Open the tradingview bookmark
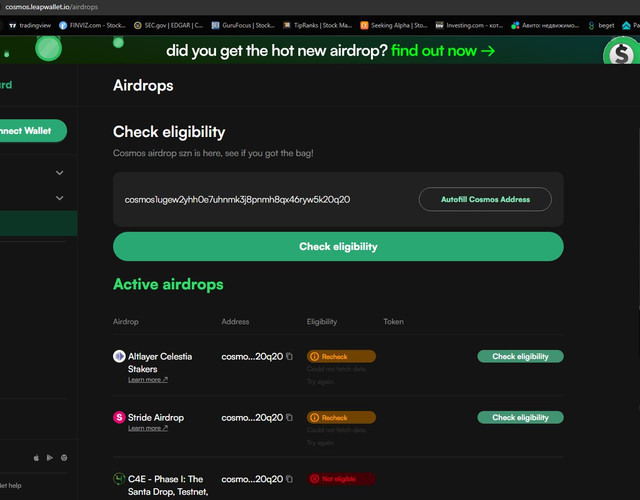Image resolution: width=640 pixels, height=500 pixels. pyautogui.click(x=30, y=25)
